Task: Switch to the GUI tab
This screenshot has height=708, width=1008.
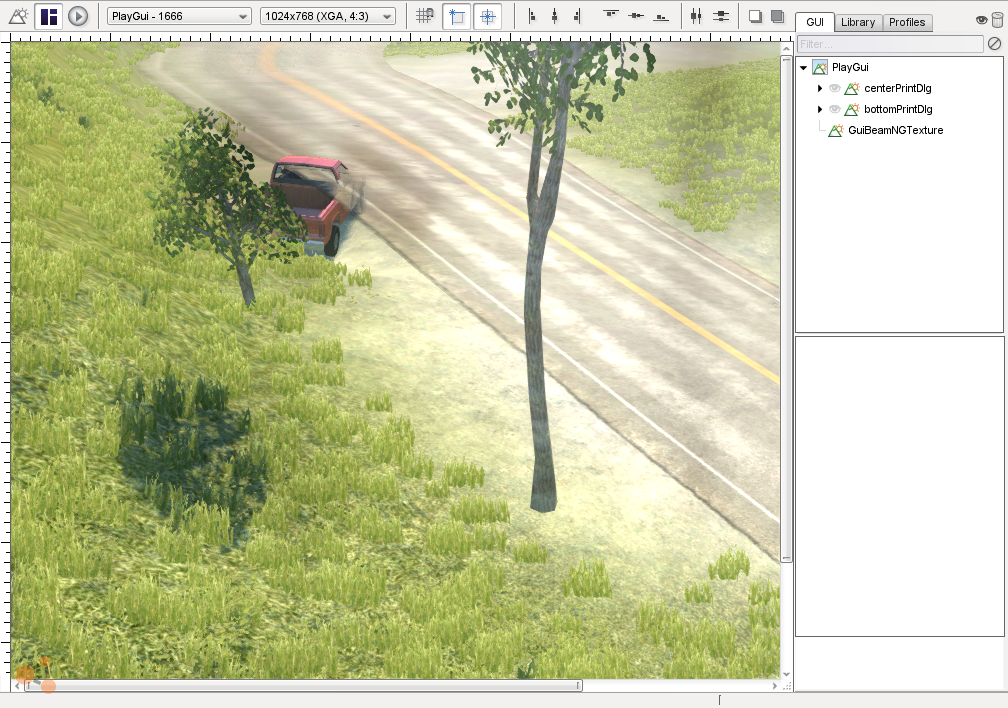Action: (x=814, y=22)
